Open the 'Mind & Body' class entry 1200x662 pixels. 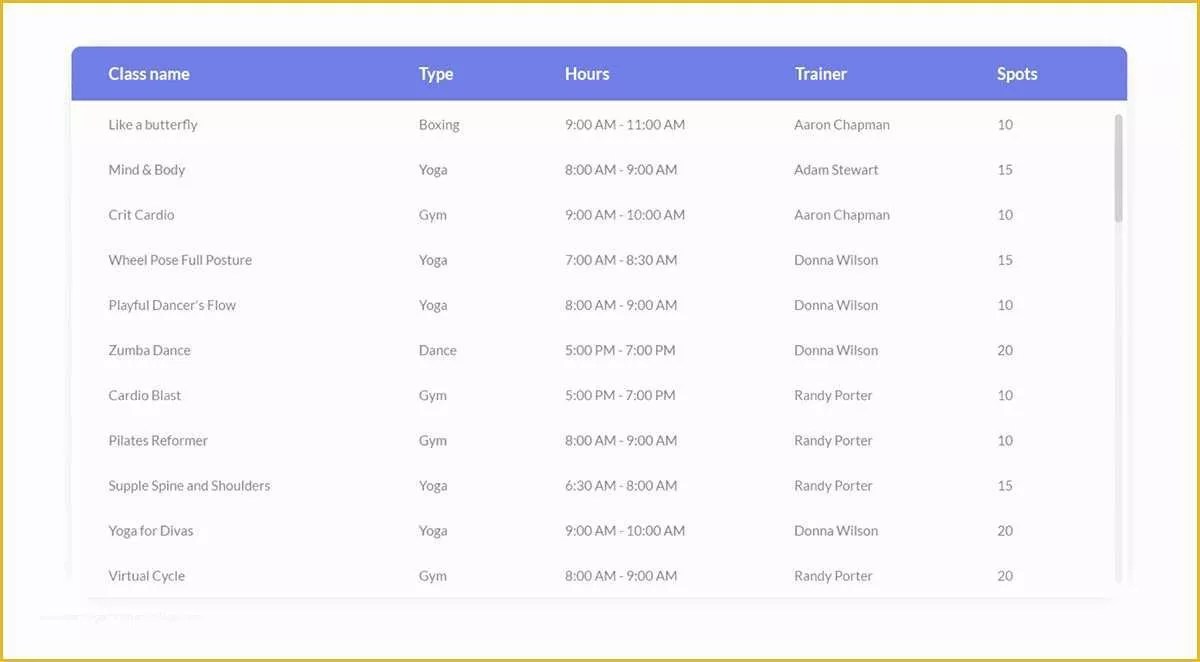pyautogui.click(x=146, y=169)
